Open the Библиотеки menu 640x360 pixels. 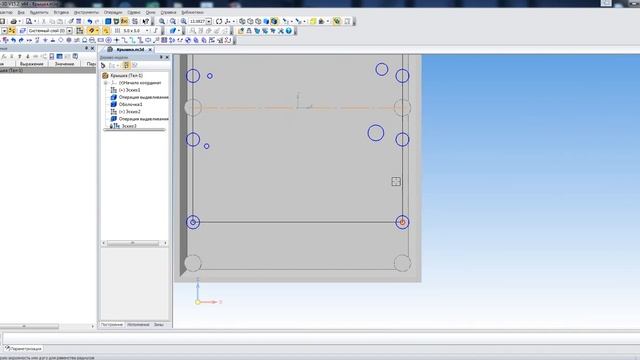click(192, 13)
